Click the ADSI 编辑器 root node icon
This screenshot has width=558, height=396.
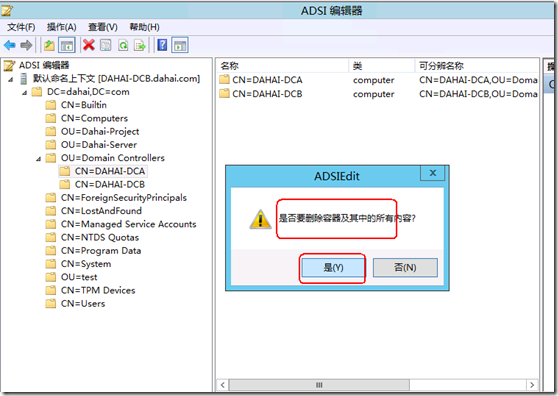coord(9,65)
